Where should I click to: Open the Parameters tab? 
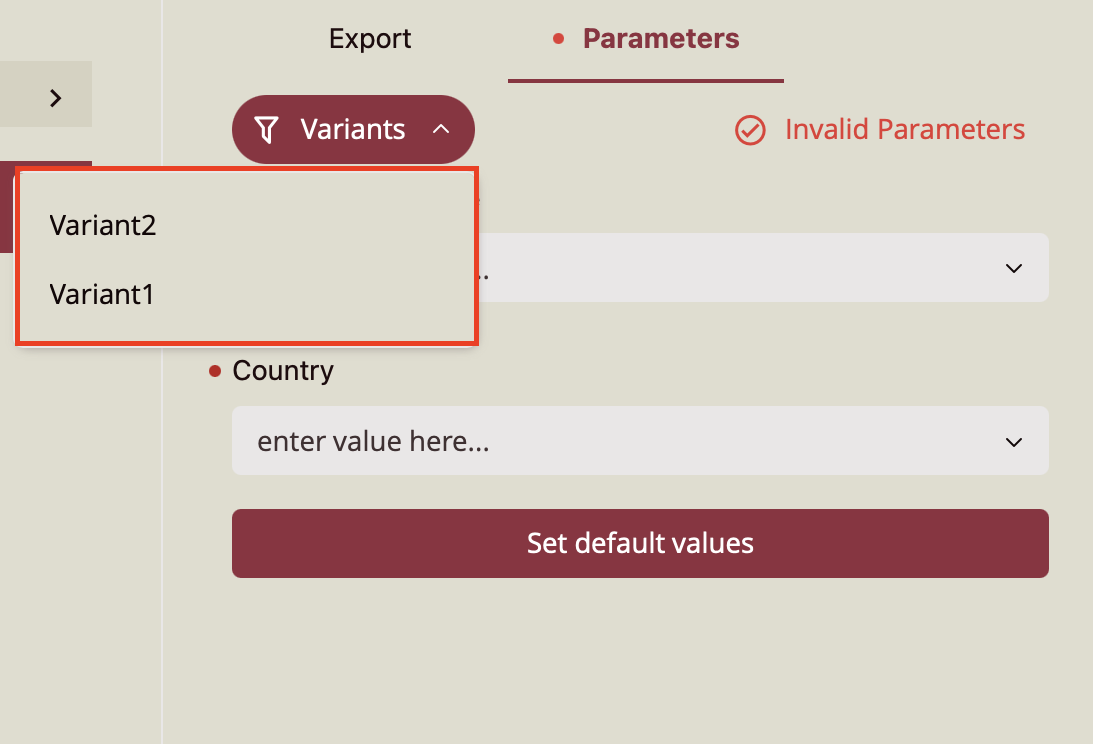660,39
